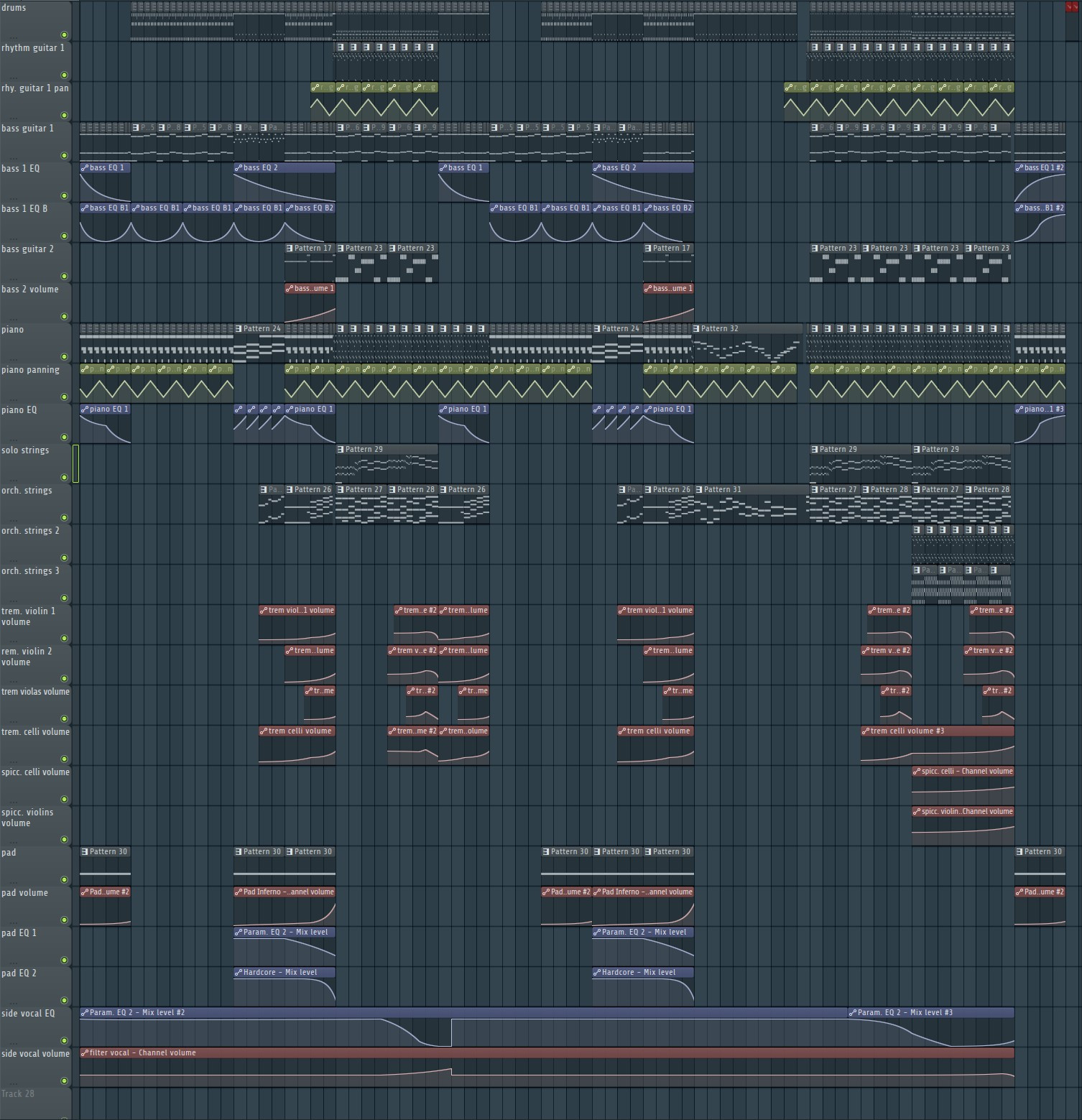Screen dimensions: 1082x1120
Task: Toggle mute LED on bass guitar 1 track
Action: click(64, 155)
